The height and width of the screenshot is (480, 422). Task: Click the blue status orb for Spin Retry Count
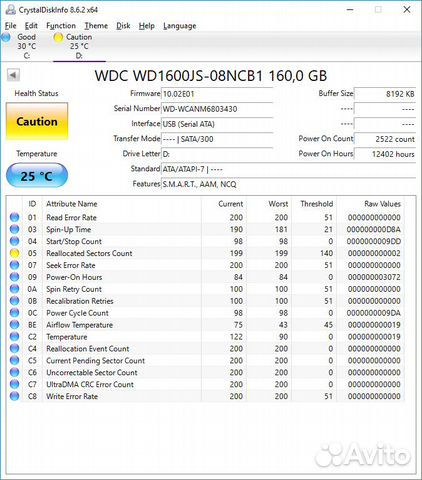(x=14, y=289)
